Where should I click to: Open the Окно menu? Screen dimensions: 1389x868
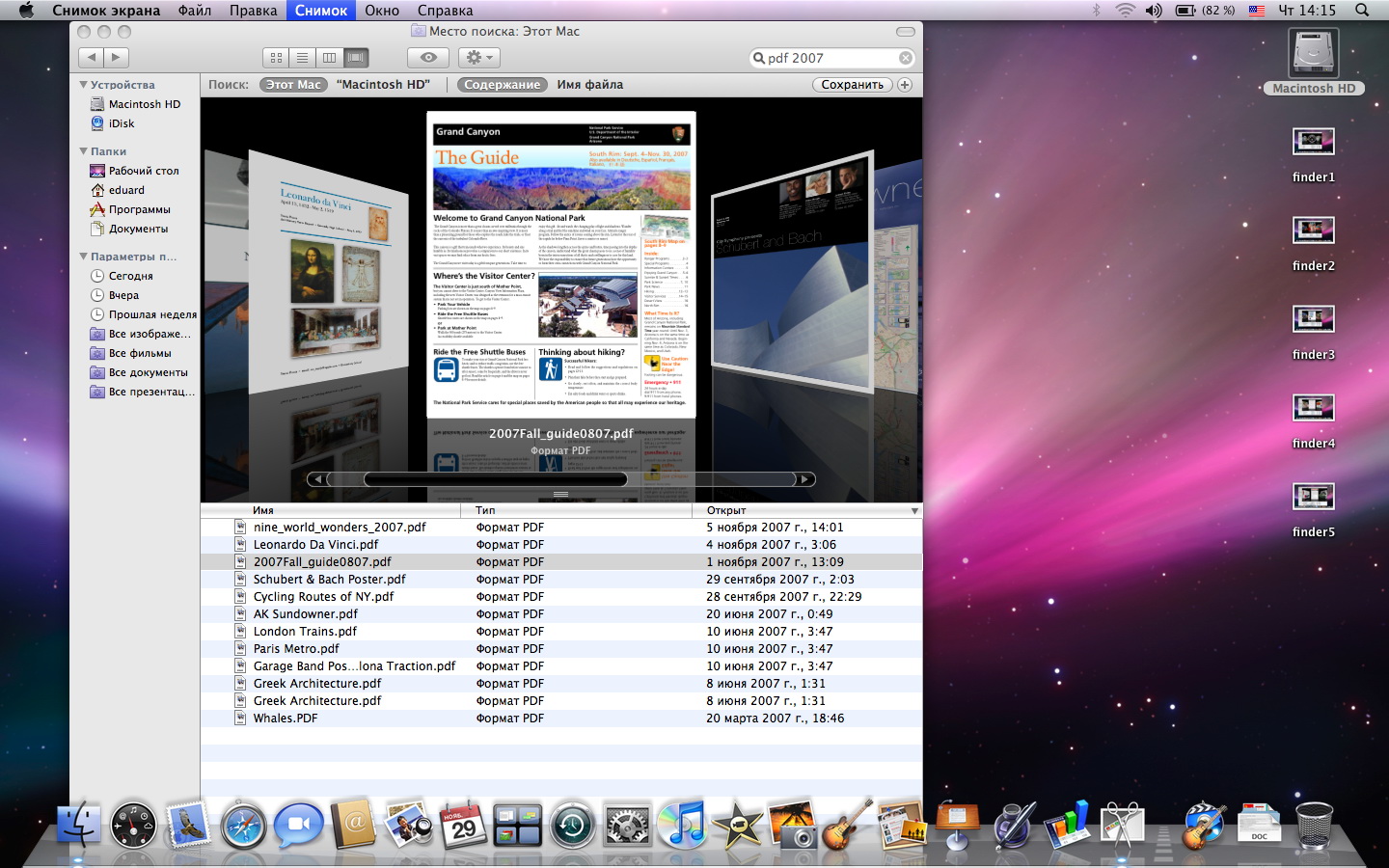(x=382, y=11)
